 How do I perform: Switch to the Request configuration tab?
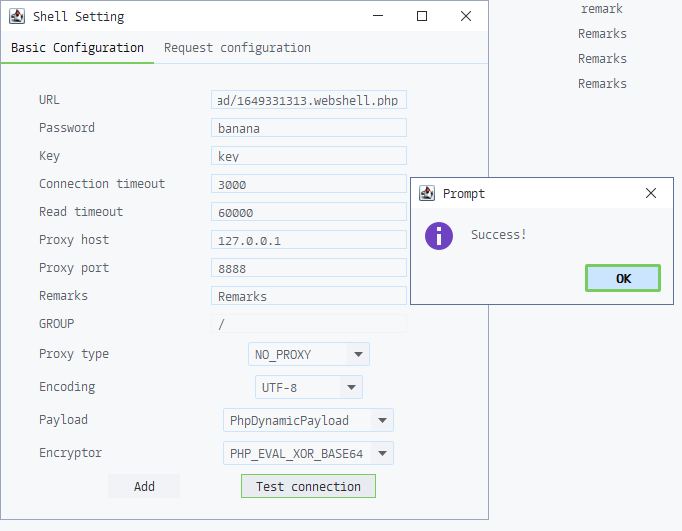pos(237,48)
